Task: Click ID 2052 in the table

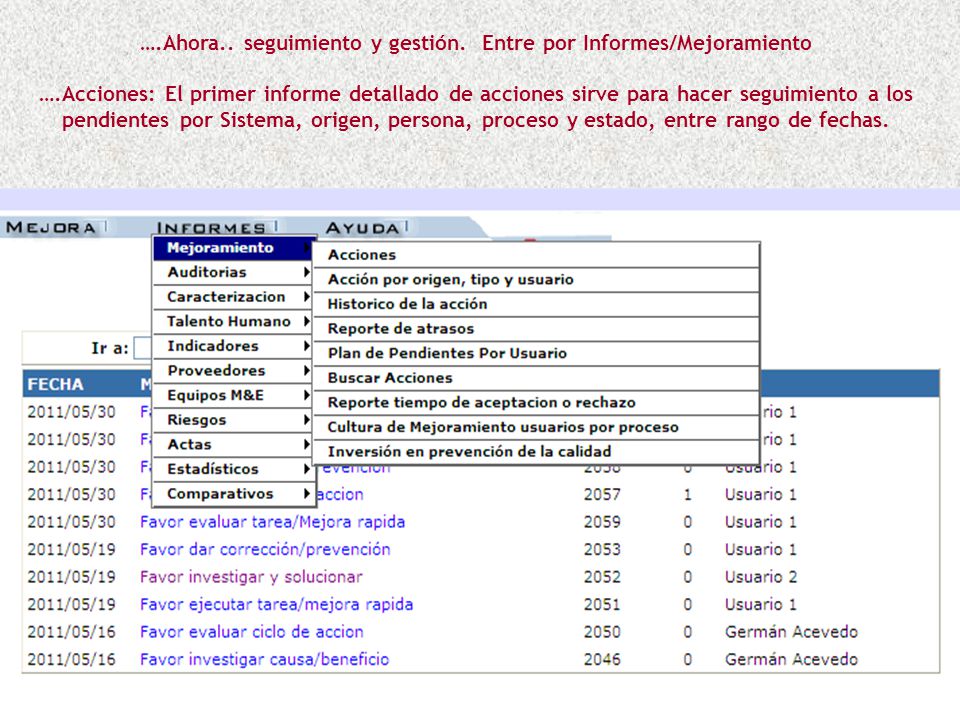Action: (602, 577)
